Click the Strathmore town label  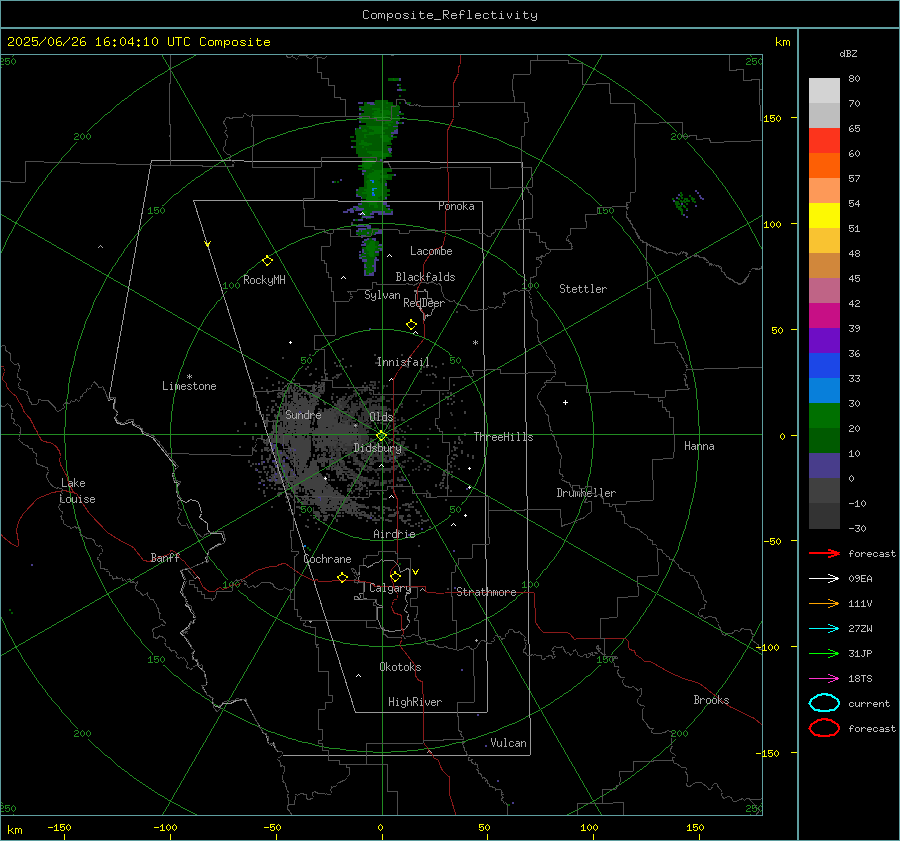click(x=486, y=592)
